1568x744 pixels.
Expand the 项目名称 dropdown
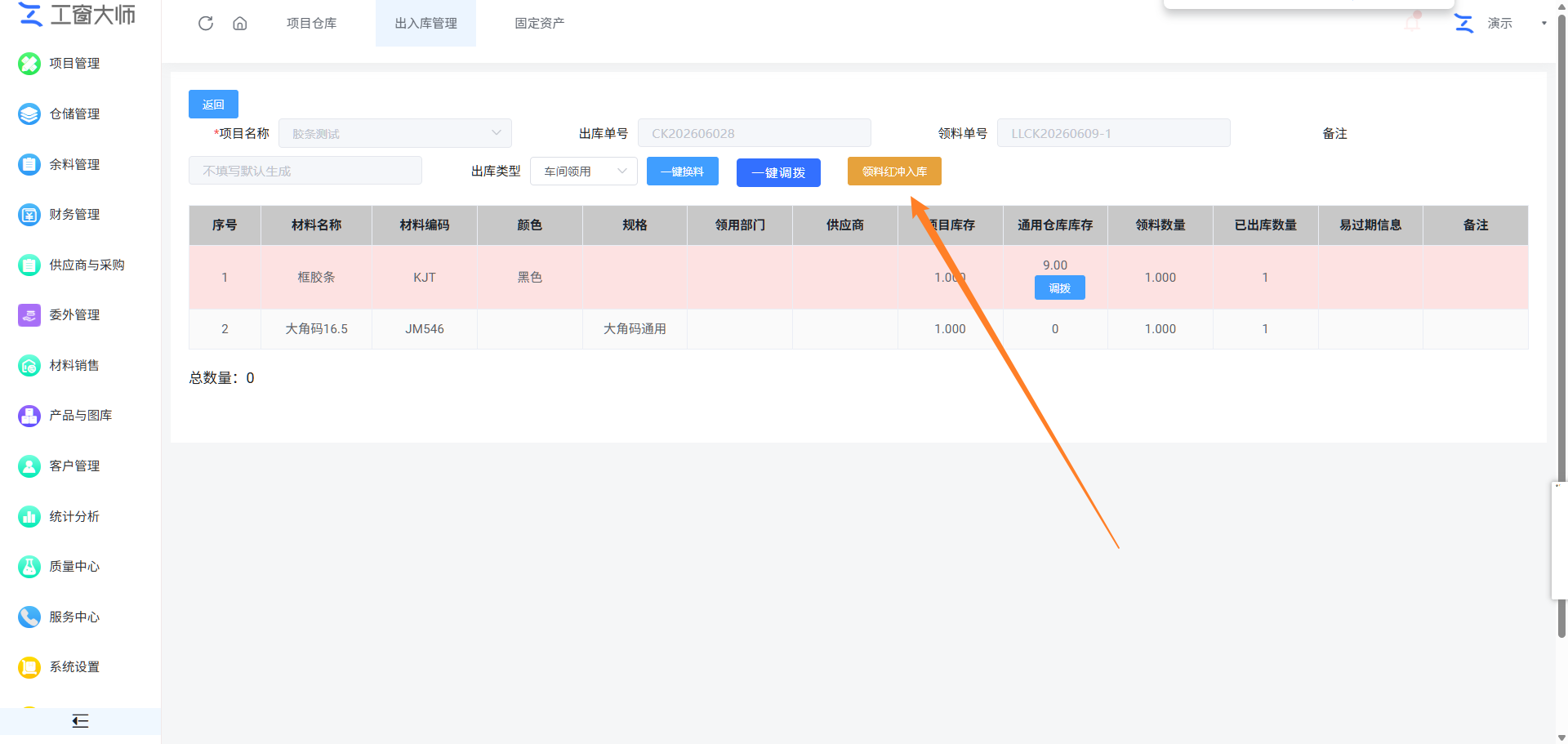tap(395, 133)
